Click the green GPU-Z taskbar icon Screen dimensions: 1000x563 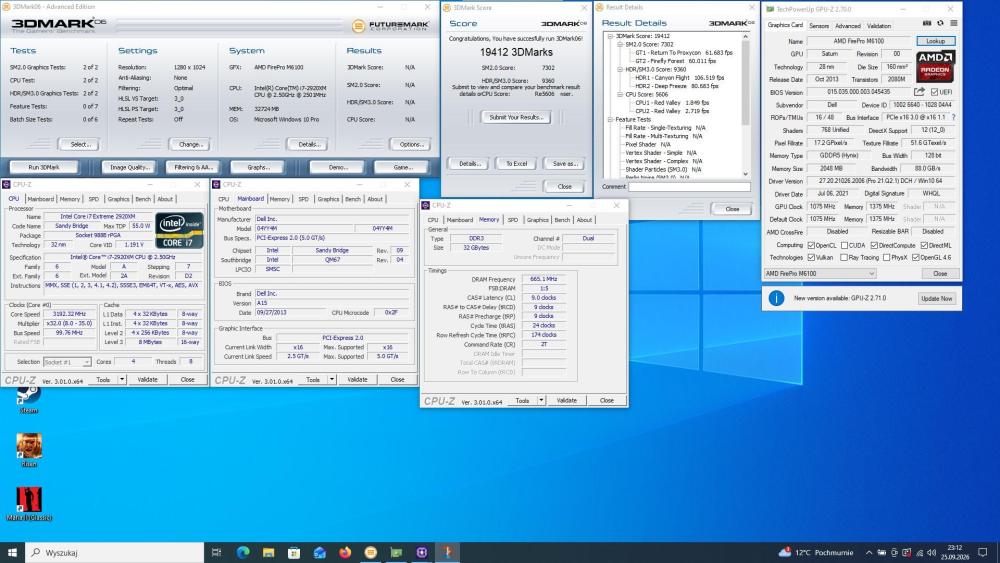[x=396, y=552]
